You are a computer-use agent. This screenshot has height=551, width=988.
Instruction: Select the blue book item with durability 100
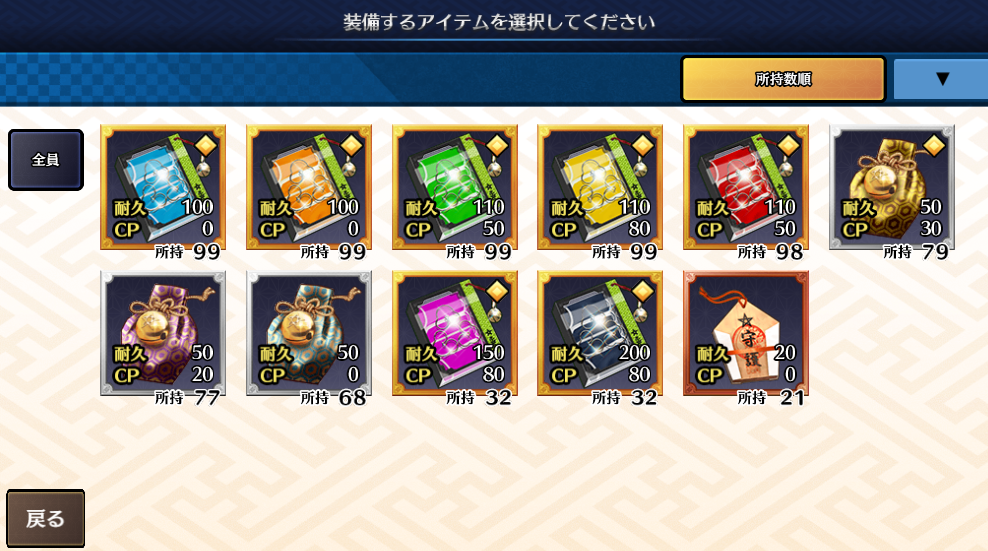click(x=163, y=187)
